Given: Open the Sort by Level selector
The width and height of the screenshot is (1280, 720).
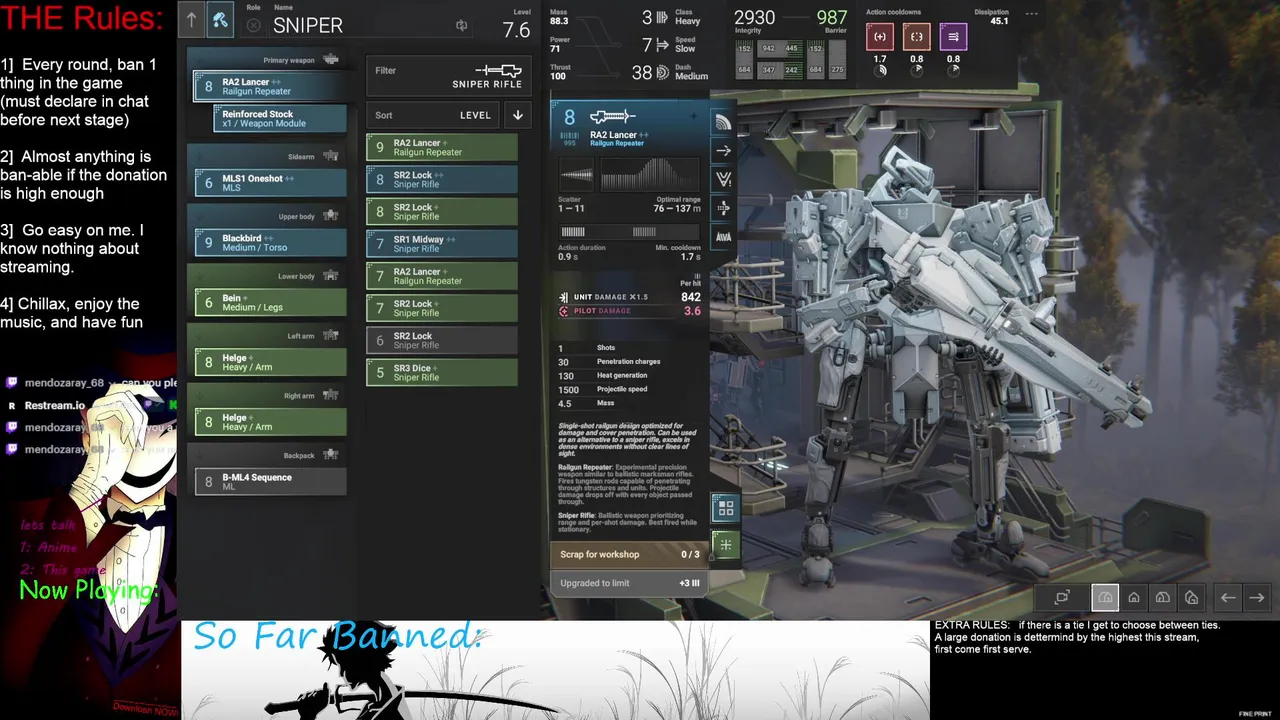Looking at the screenshot, I should click(x=432, y=115).
